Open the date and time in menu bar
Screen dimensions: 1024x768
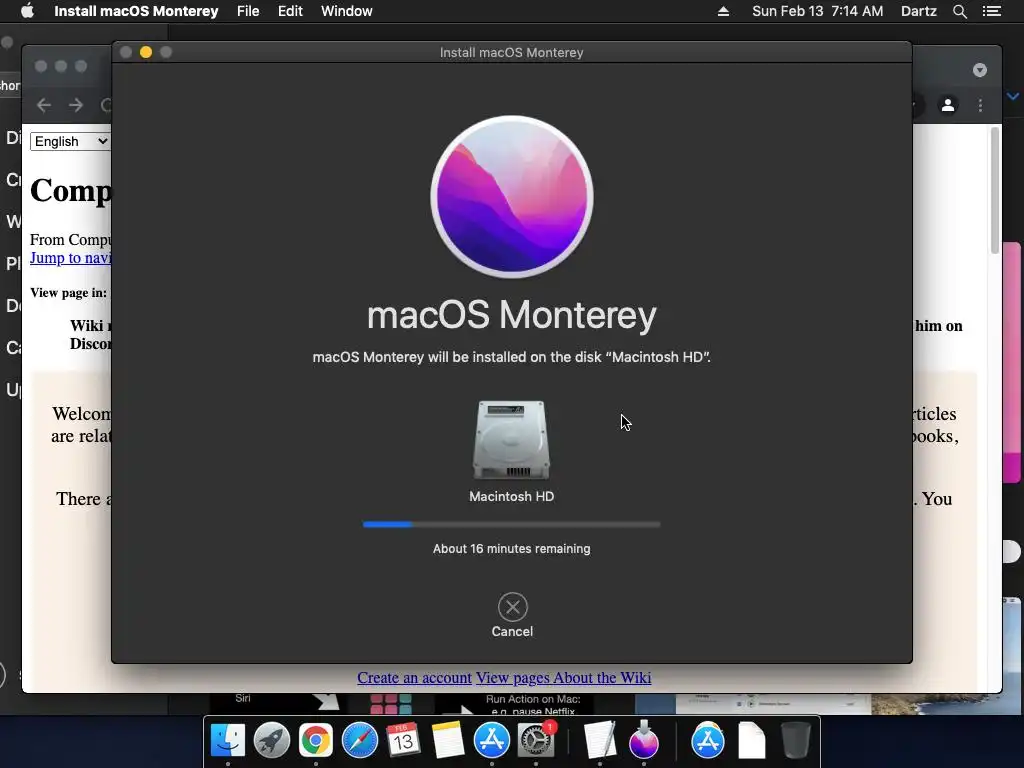[818, 11]
